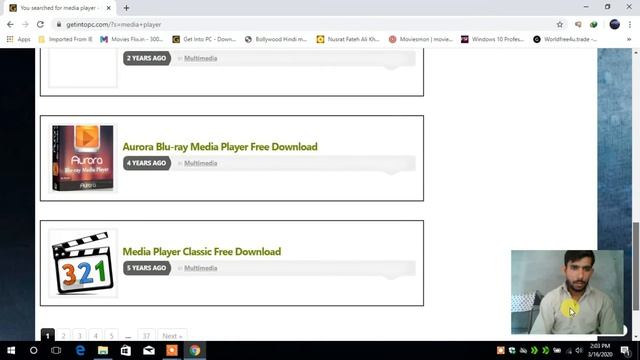
Task: Click the Aurora Blu-ray box thumbnail
Action: (83, 158)
